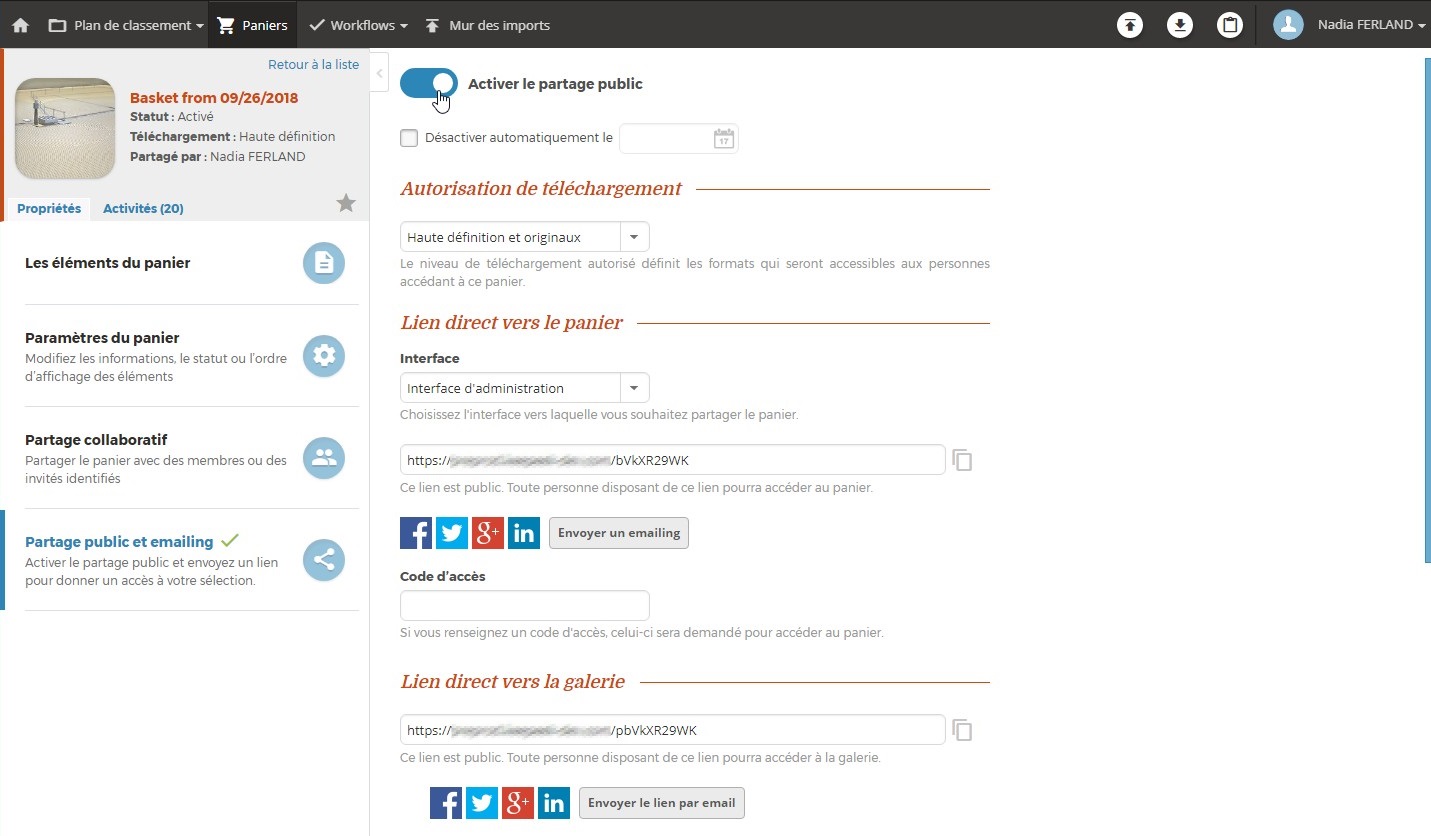This screenshot has height=836, width=1431.
Task: Open download authorization level dropdown
Action: [524, 237]
